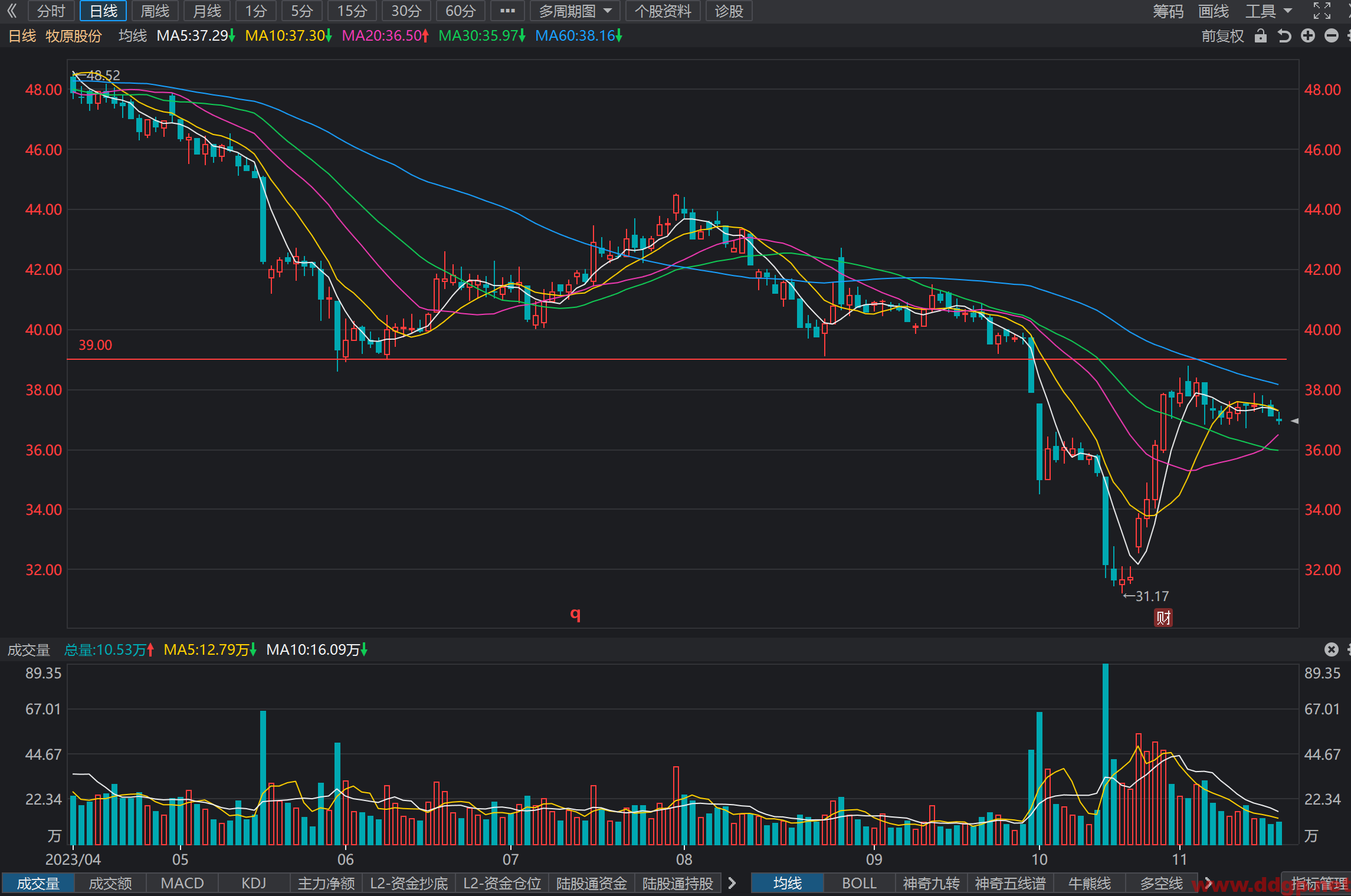This screenshot has width=1351, height=896.
Task: Expand more indicator tabs chevron after 陆股通持股
Action: click(x=732, y=883)
